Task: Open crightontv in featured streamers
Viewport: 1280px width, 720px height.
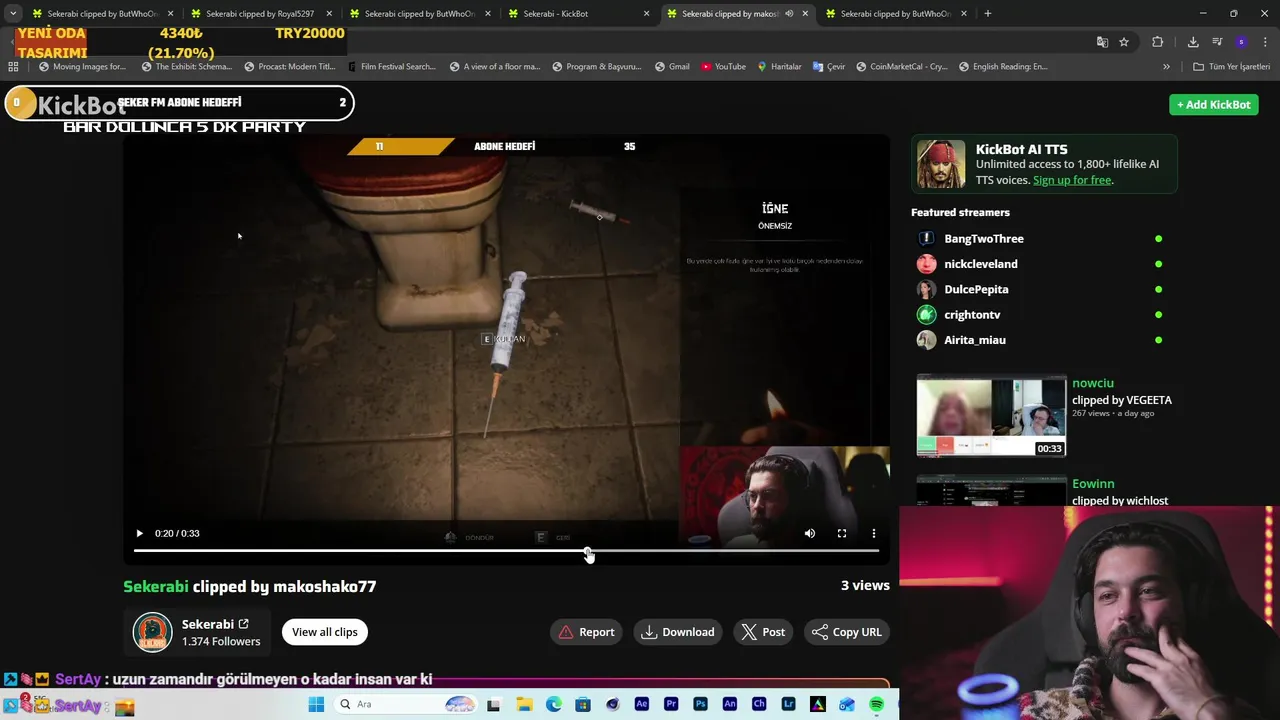Action: coord(972,315)
